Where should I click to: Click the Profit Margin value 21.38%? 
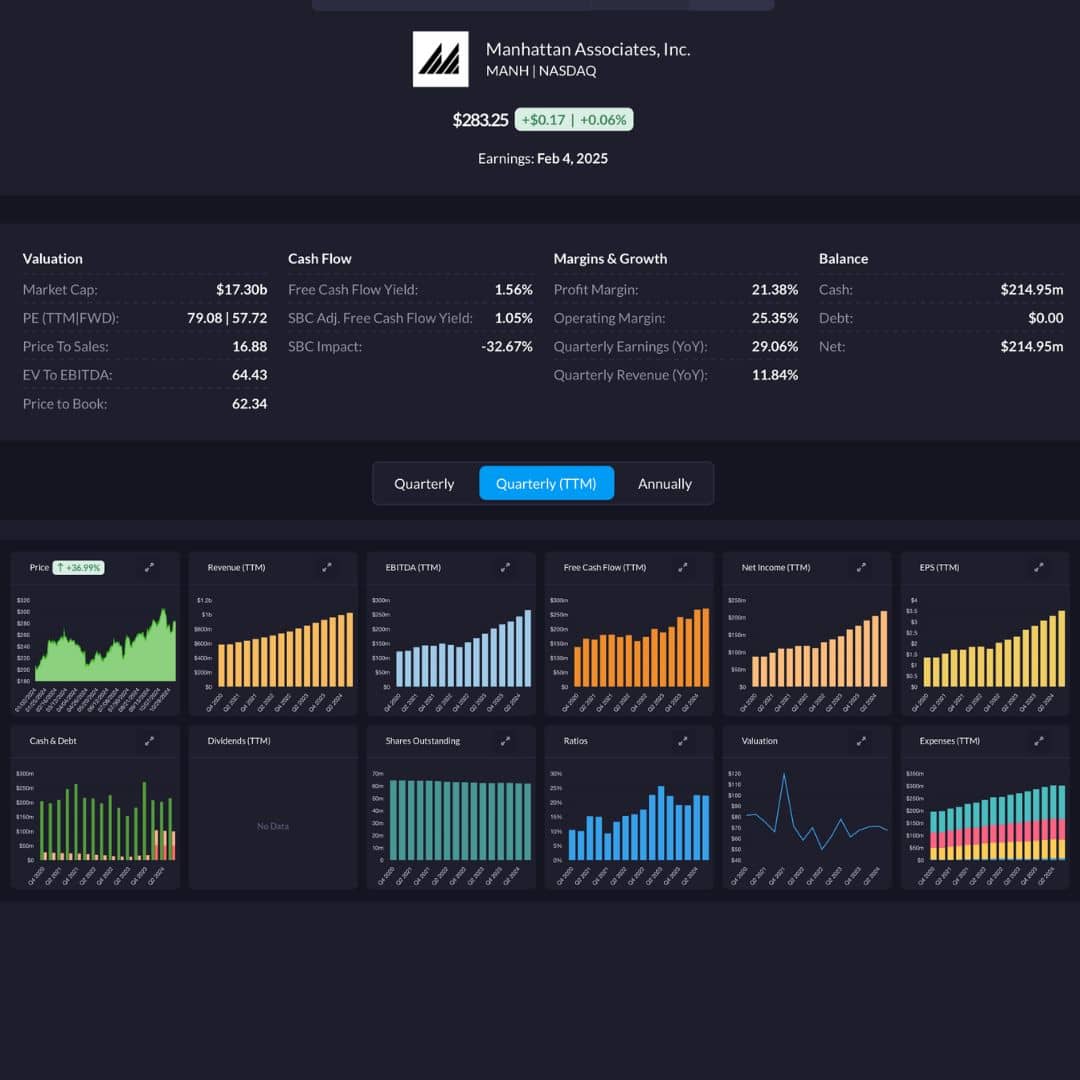[775, 289]
